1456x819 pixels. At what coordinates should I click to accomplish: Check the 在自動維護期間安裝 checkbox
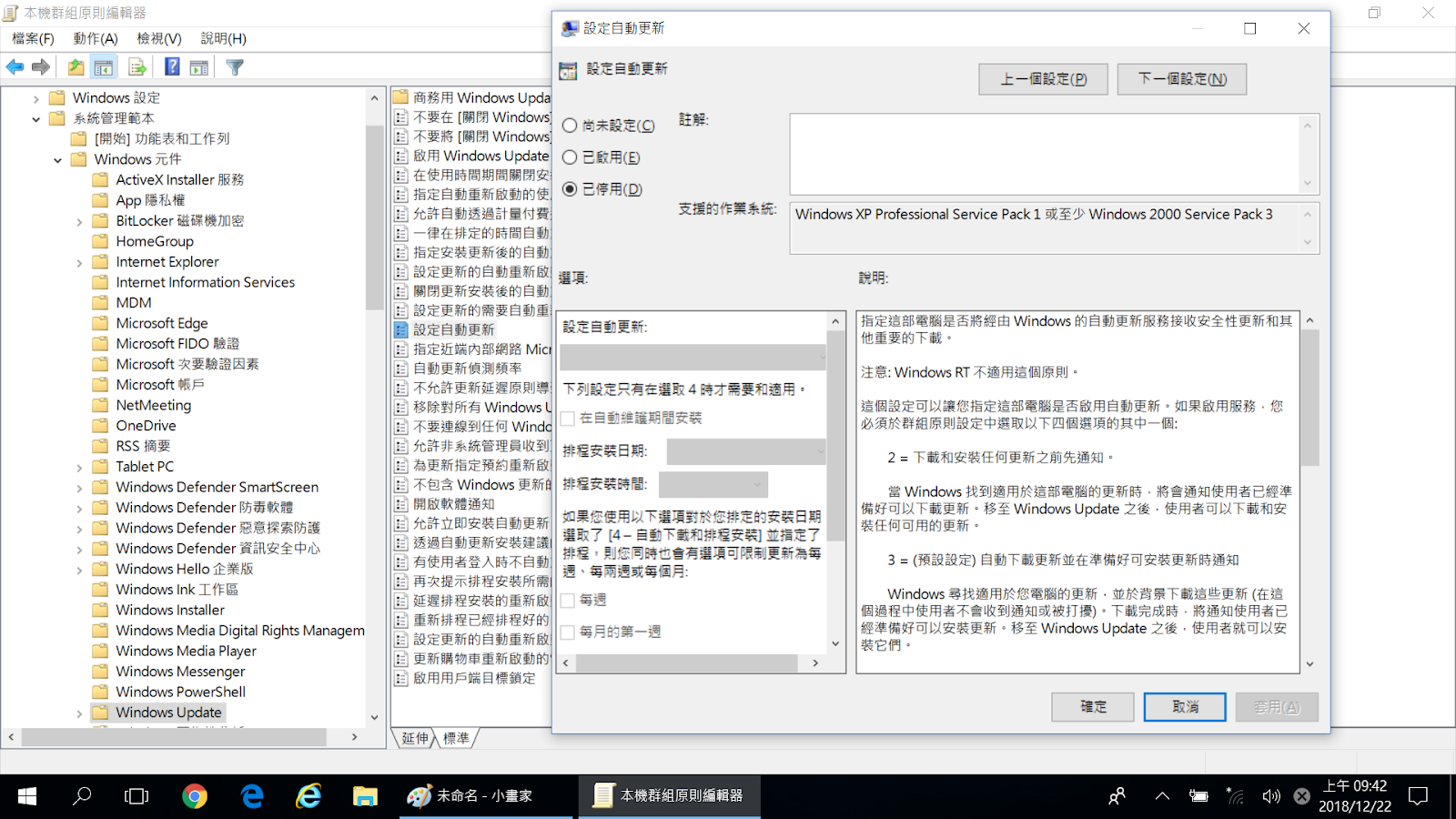(x=568, y=419)
